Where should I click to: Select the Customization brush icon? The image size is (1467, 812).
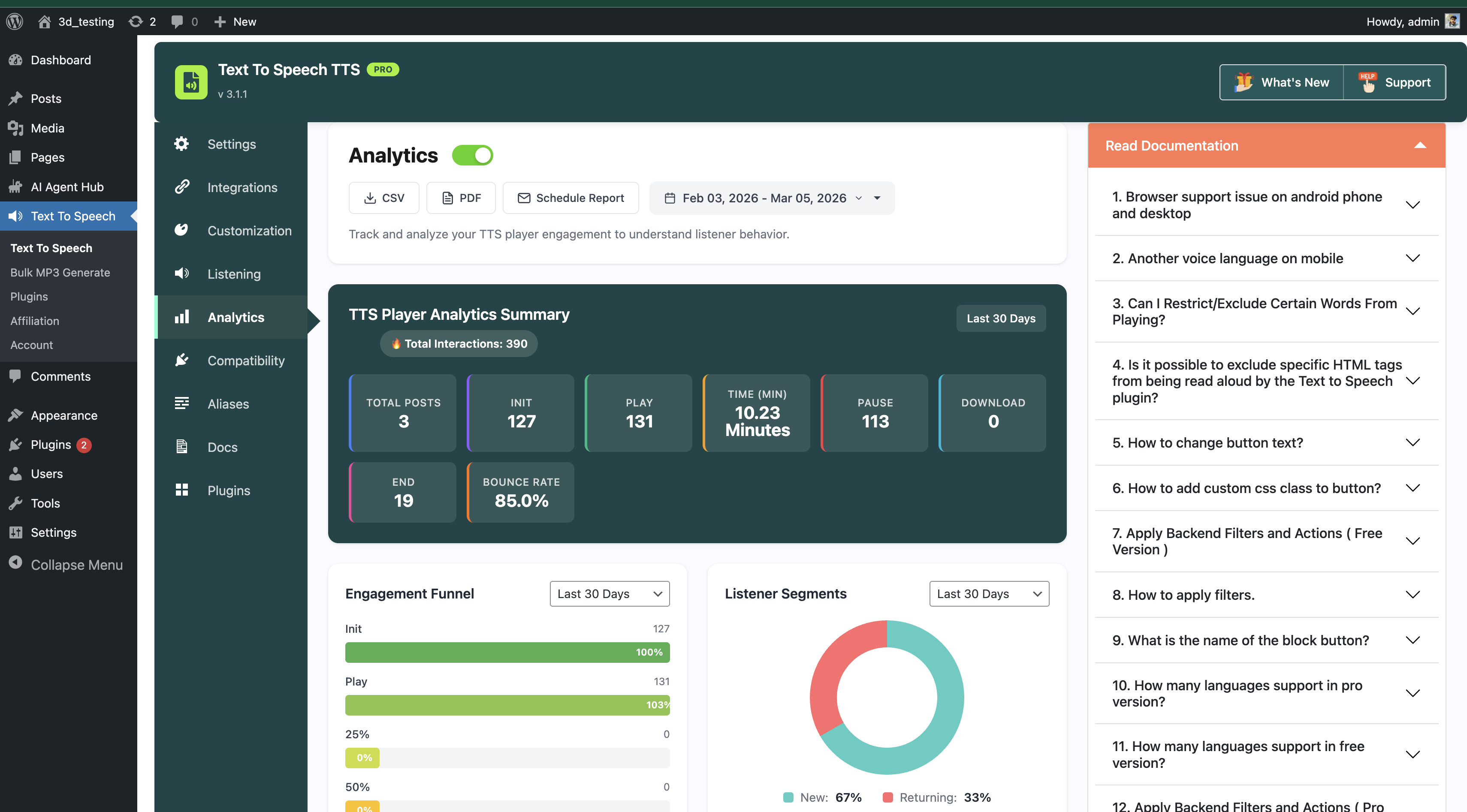point(181,231)
